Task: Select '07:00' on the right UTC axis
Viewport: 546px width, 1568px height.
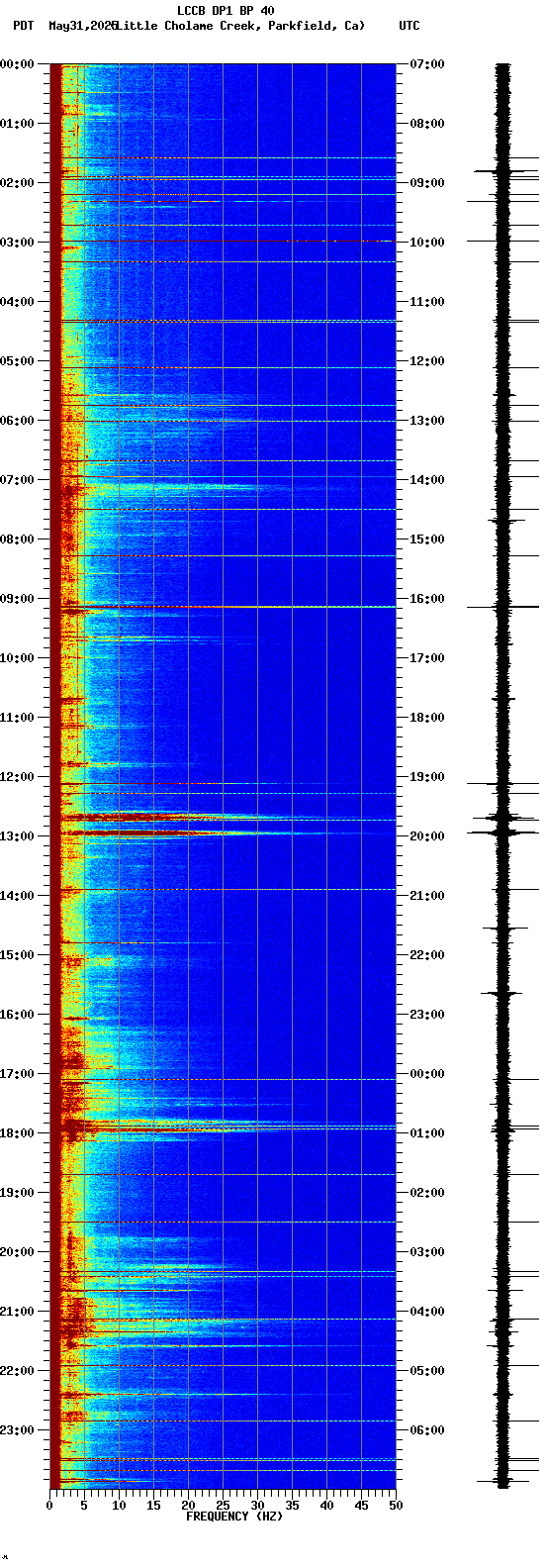Action: point(427,64)
